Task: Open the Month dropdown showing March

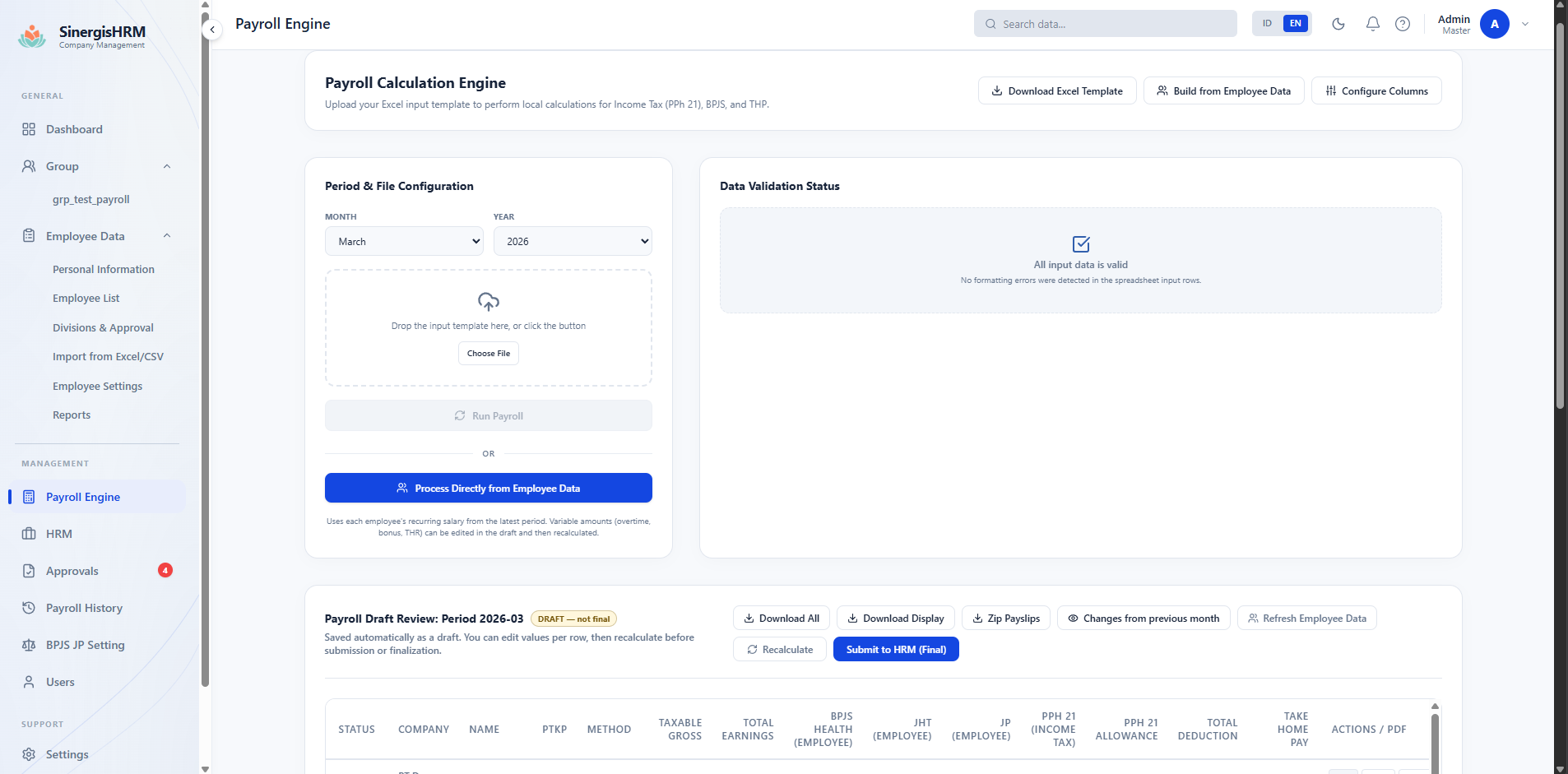Action: [x=404, y=241]
